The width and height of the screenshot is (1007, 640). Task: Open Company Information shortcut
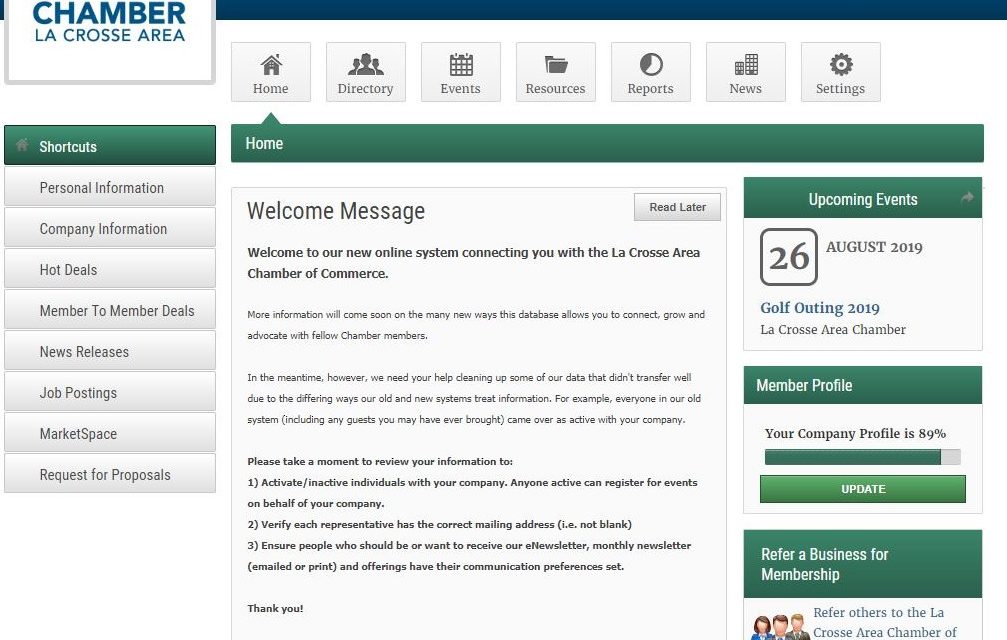[x=110, y=228]
